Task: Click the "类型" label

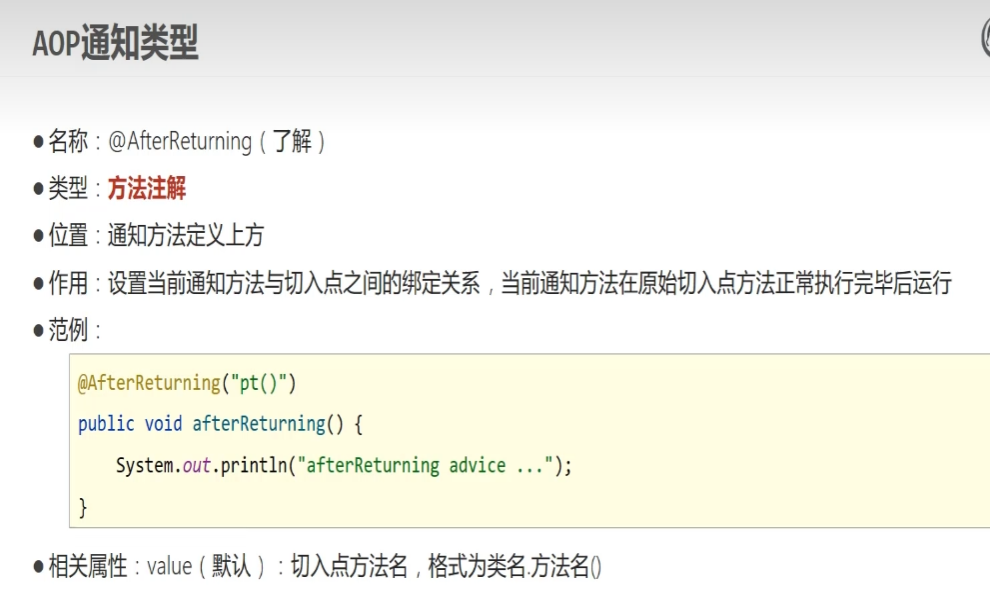Action: [x=68, y=189]
